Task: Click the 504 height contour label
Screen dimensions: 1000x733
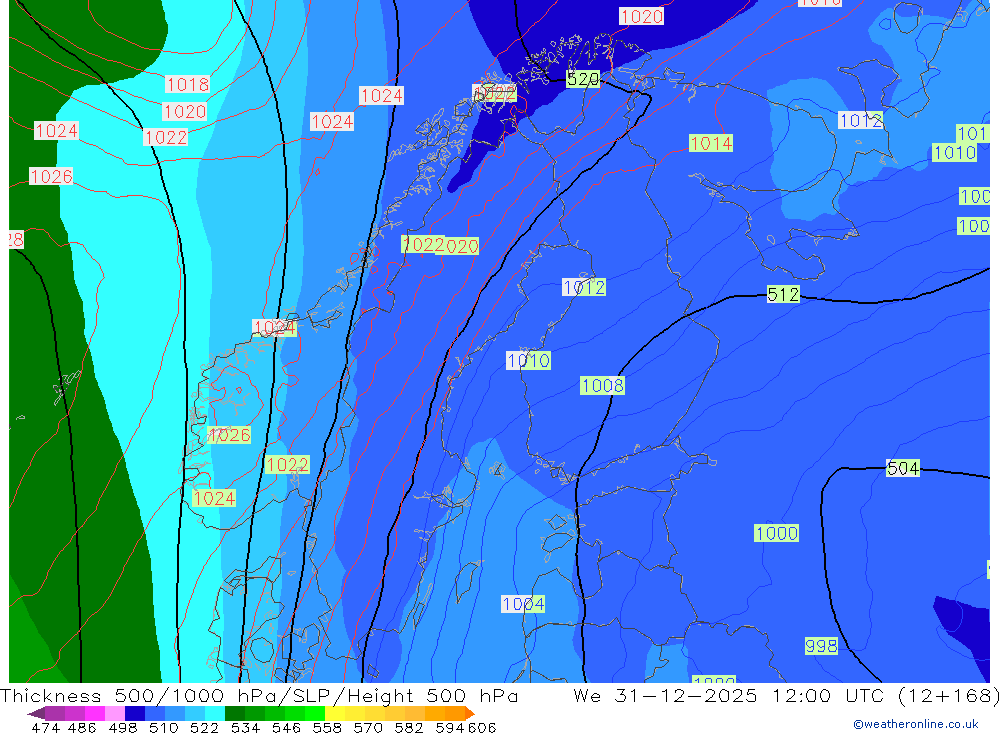Action: point(903,468)
